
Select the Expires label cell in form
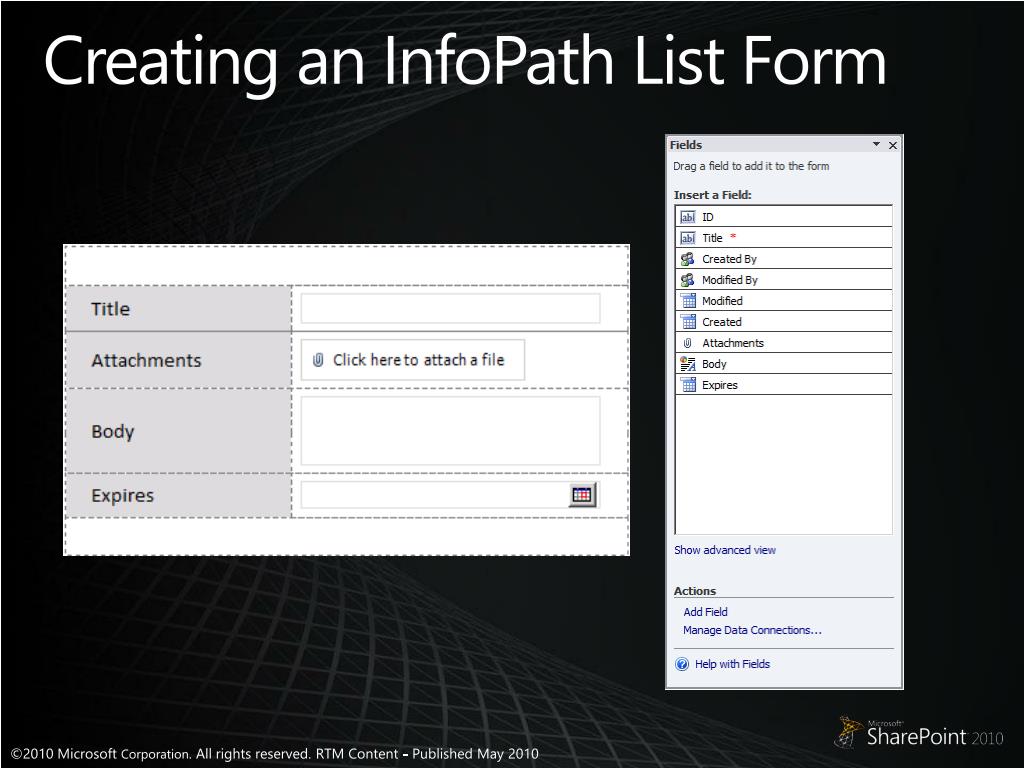tap(178, 495)
